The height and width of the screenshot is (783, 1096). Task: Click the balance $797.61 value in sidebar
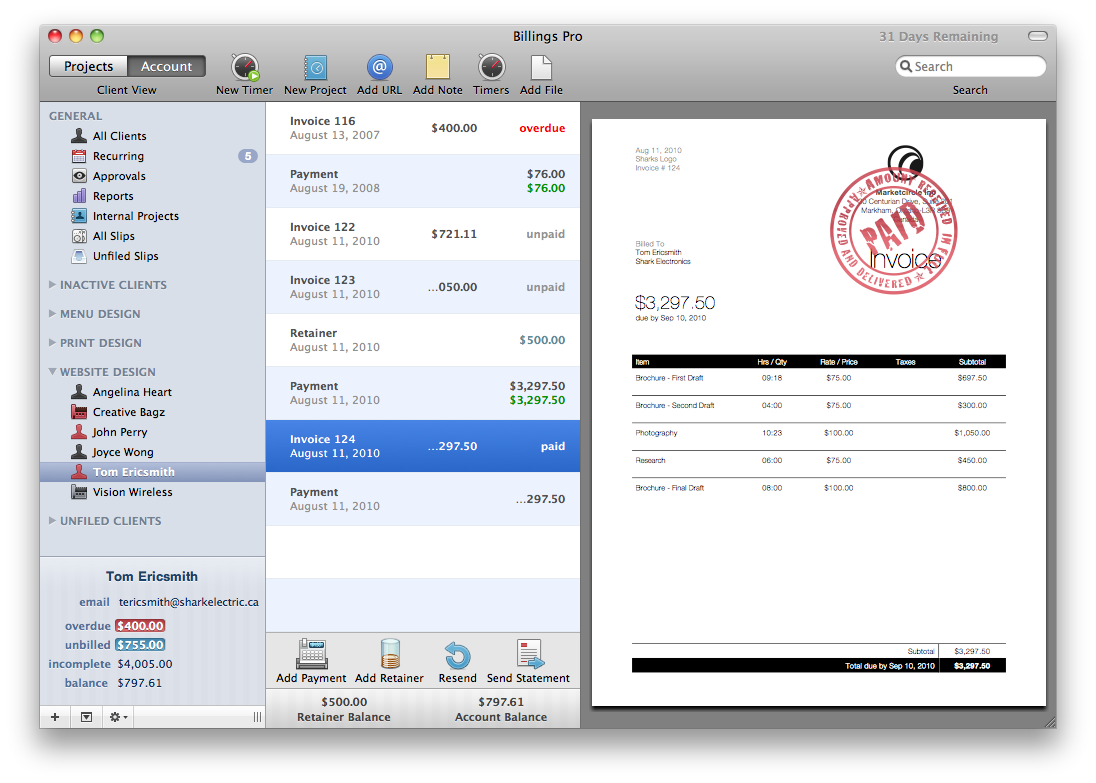point(139,683)
